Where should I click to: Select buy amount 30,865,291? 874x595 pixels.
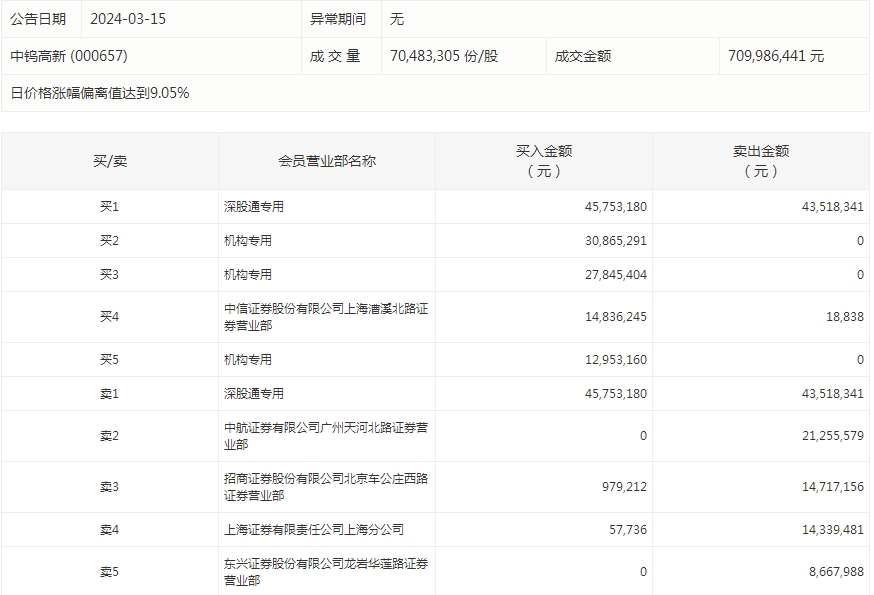coord(616,241)
